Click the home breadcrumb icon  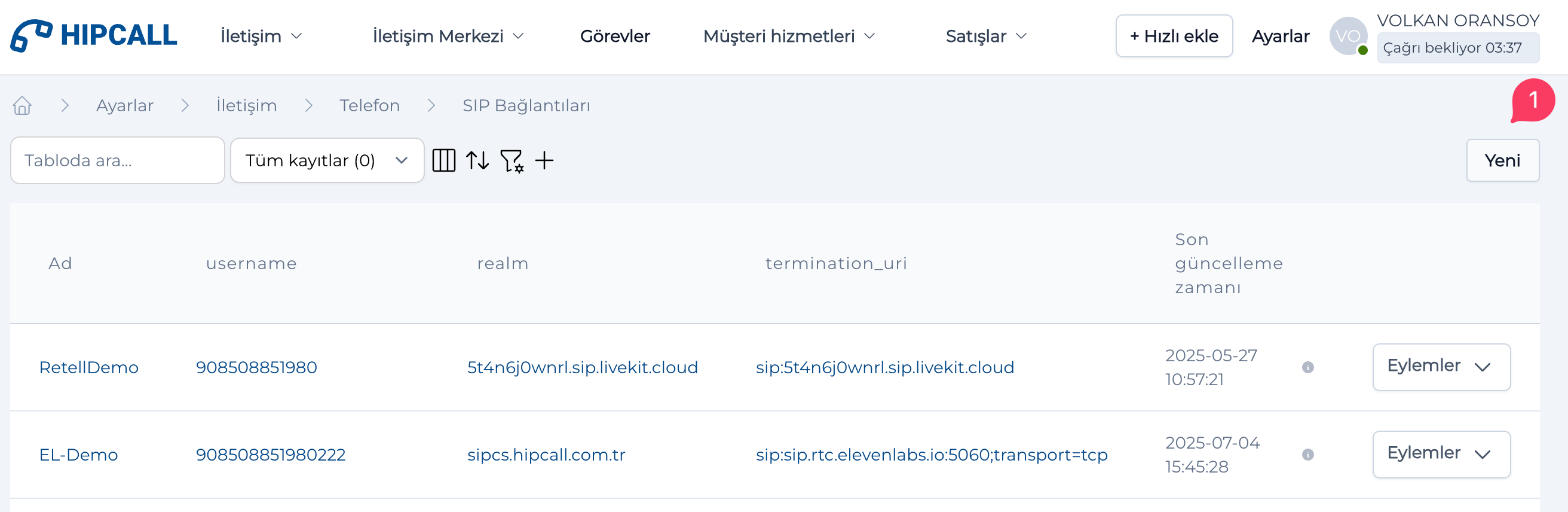point(23,105)
